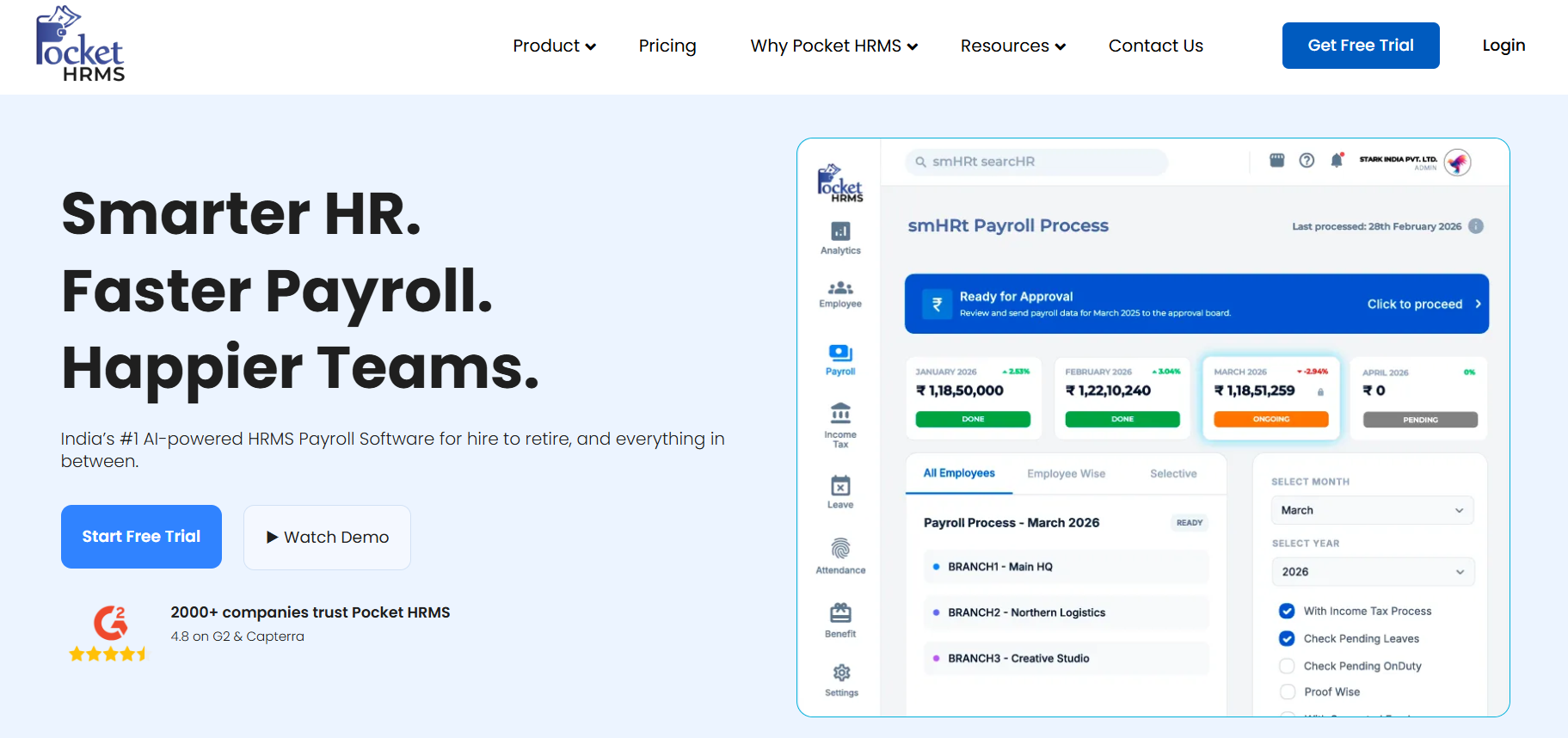
Task: Click the Start Free Trial button
Action: pyautogui.click(x=141, y=537)
